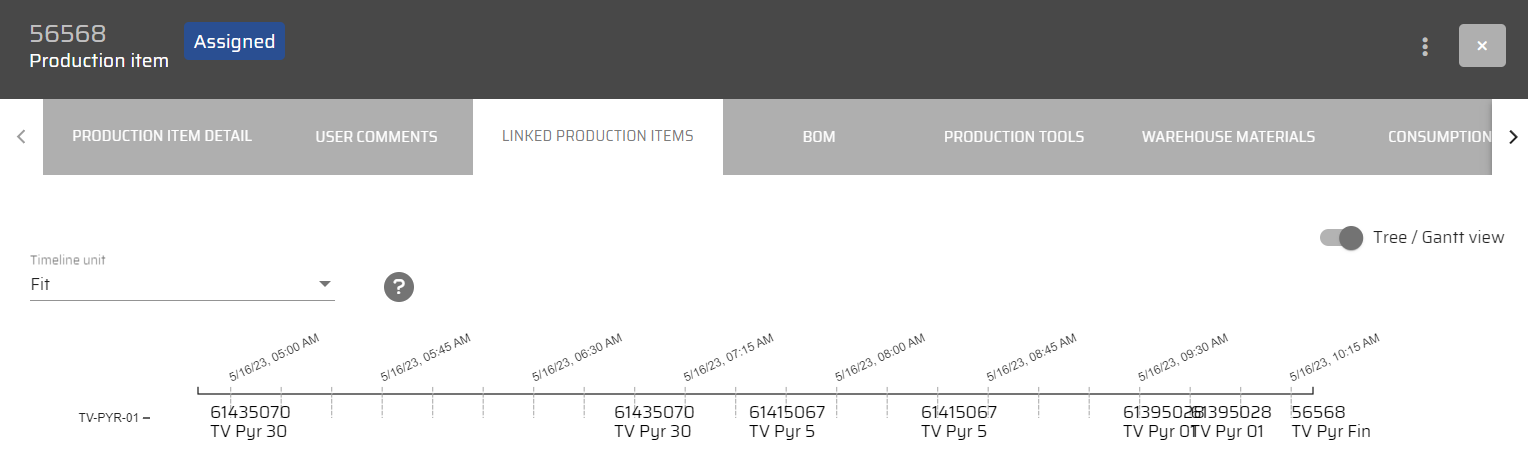Viewport: 1528px width, 474px height.
Task: Switch to the Production Item Detail tab
Action: point(162,136)
